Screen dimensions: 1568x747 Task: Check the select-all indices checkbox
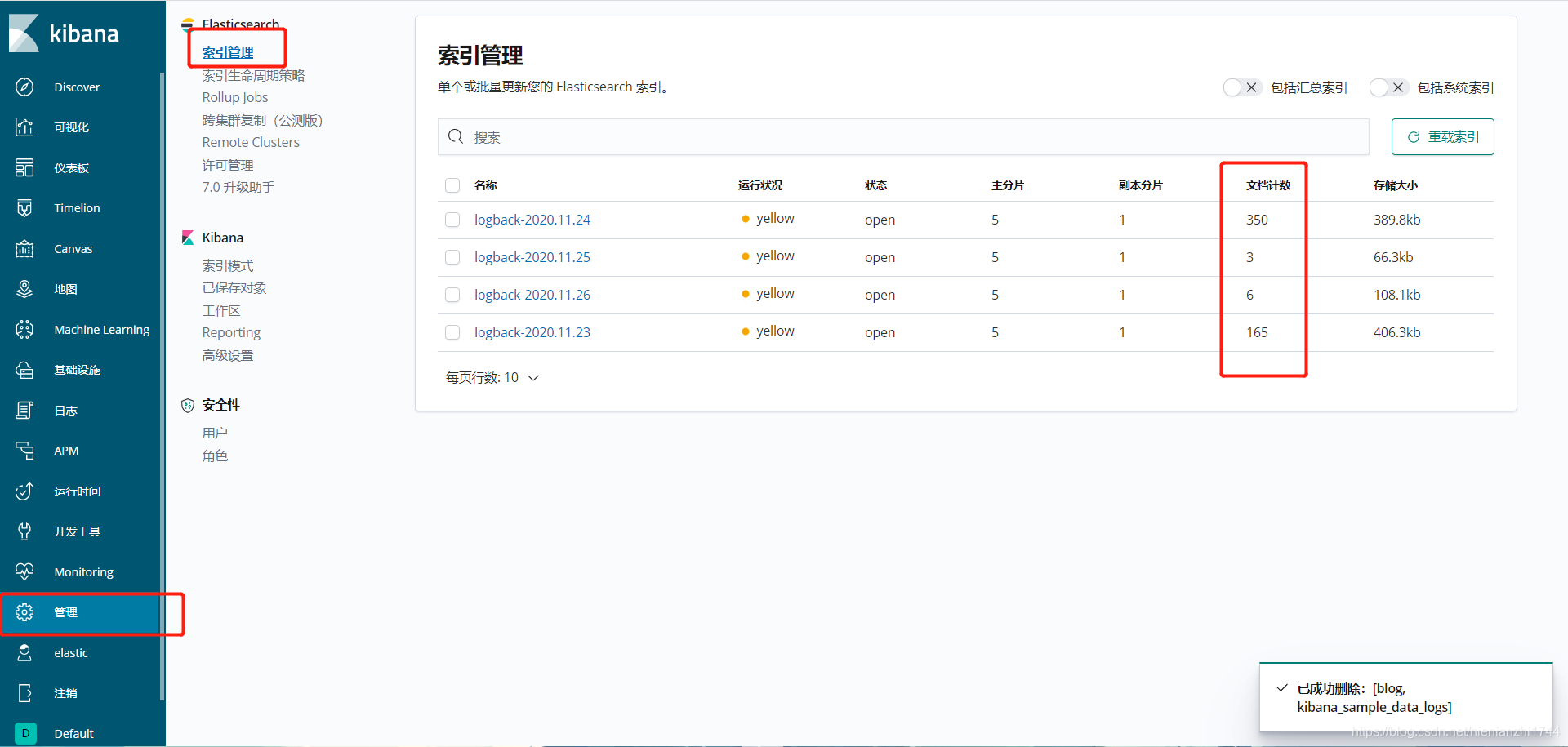(x=452, y=185)
